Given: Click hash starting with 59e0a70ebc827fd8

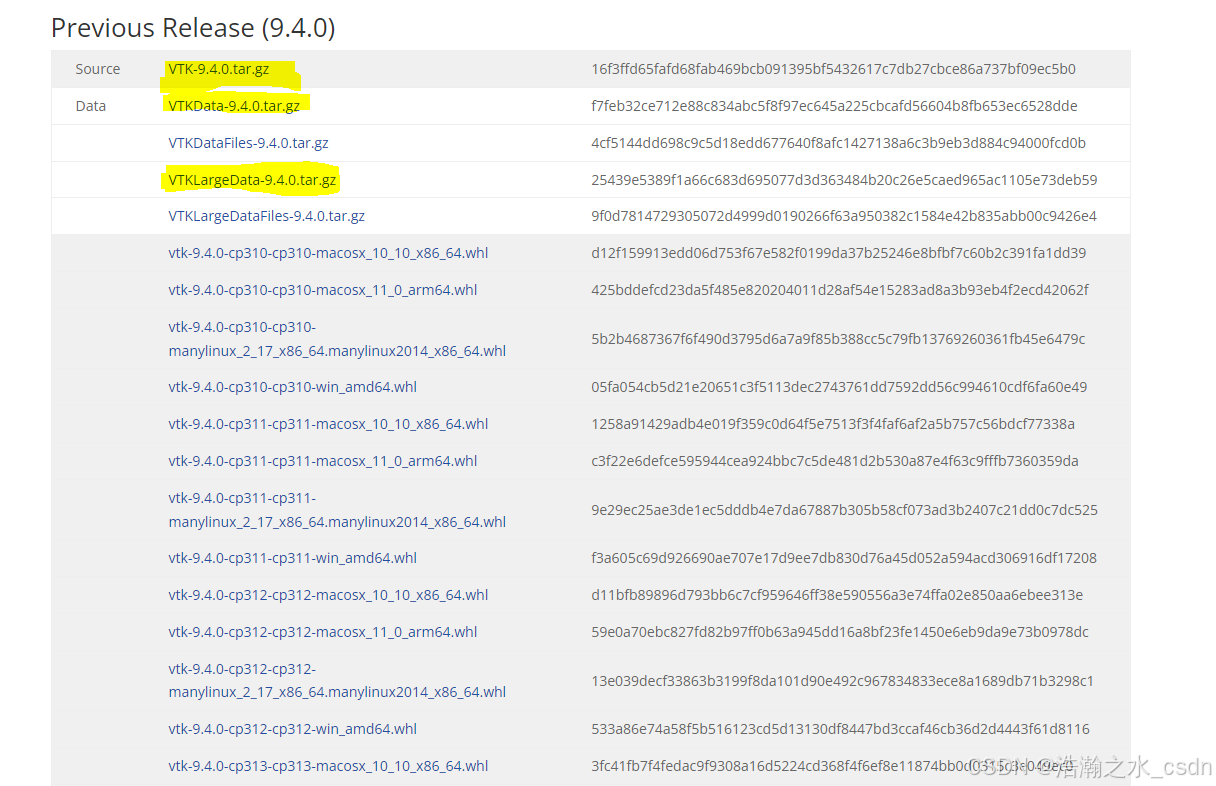Looking at the screenshot, I should point(840,632).
